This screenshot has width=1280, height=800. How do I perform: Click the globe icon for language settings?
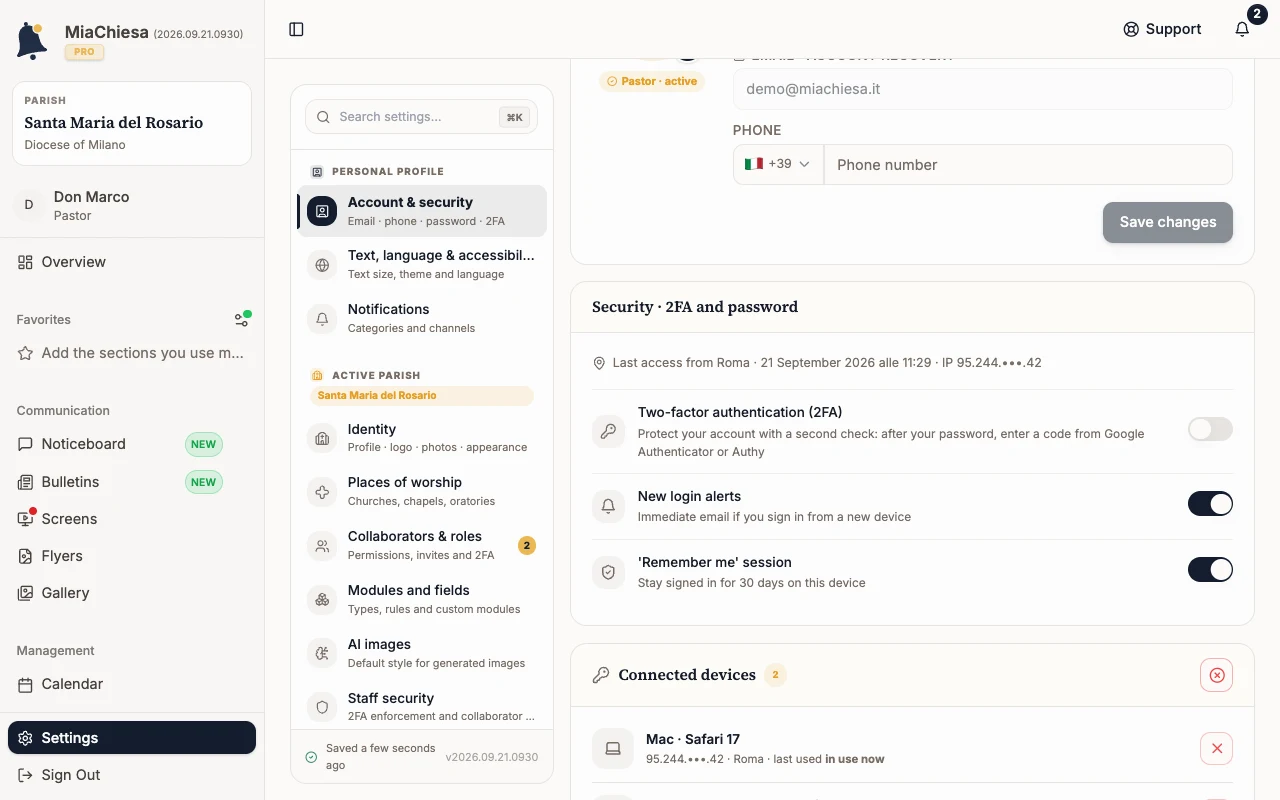pyautogui.click(x=322, y=265)
